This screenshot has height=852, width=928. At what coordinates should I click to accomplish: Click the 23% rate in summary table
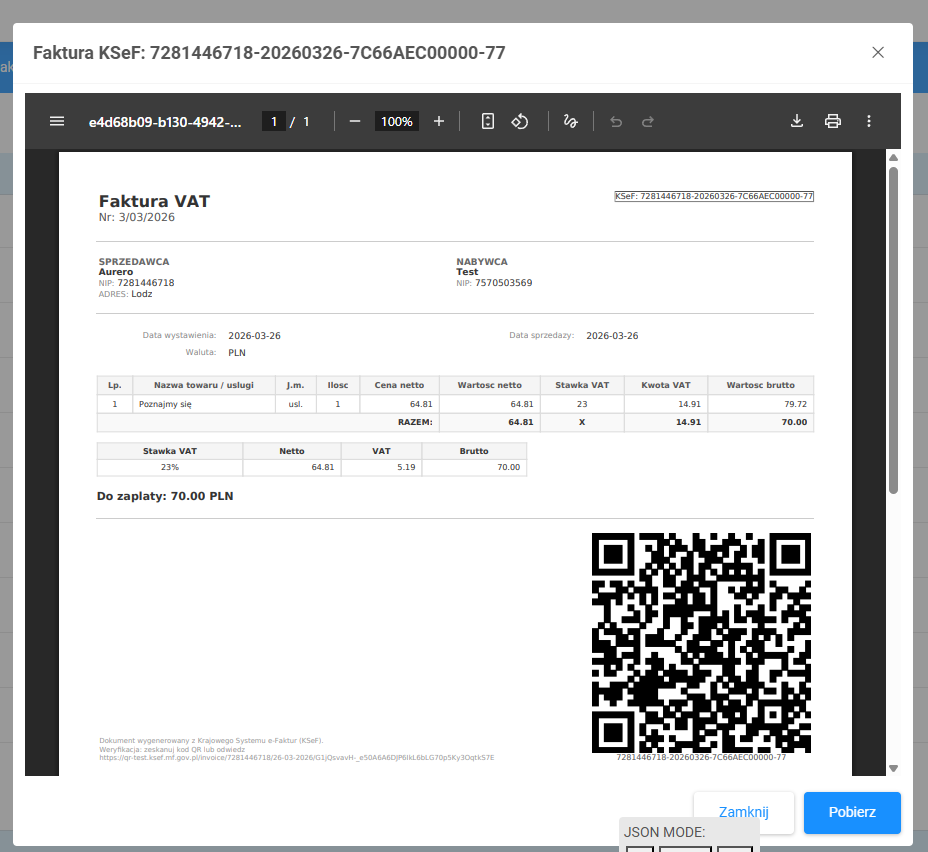pos(170,467)
